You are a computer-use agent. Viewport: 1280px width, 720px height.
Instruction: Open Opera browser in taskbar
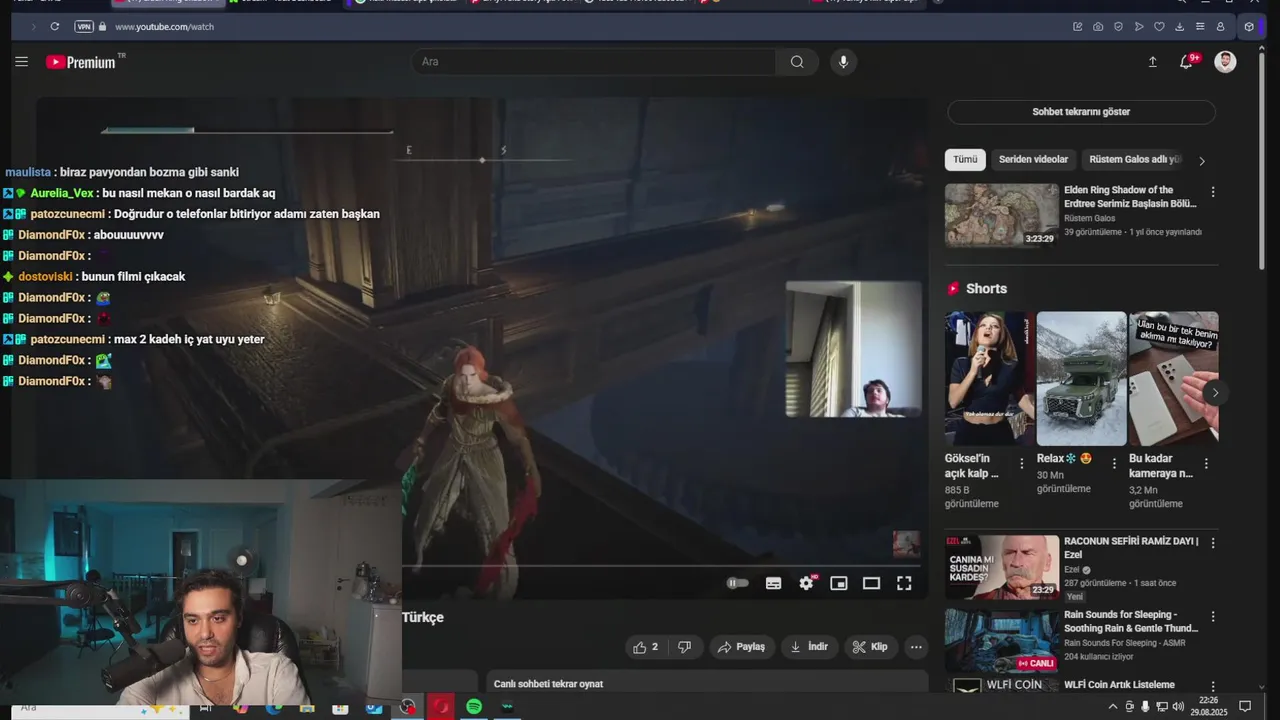441,707
